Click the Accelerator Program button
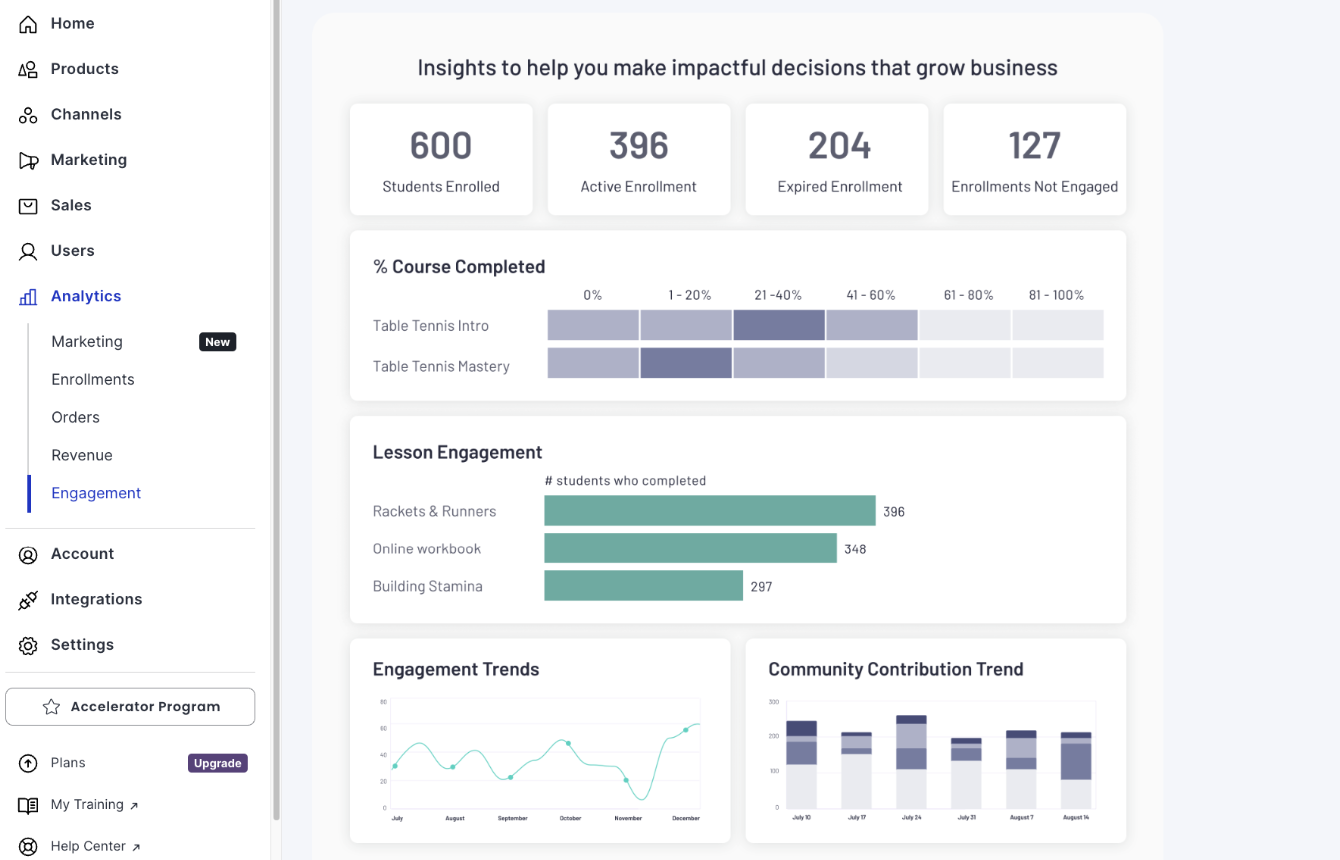 [130, 707]
